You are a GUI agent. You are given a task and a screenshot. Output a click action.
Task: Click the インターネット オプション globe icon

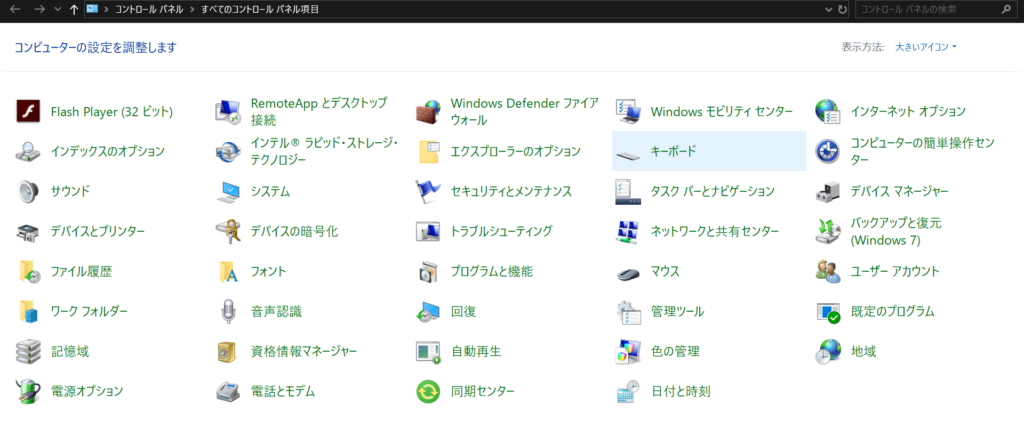coord(827,112)
